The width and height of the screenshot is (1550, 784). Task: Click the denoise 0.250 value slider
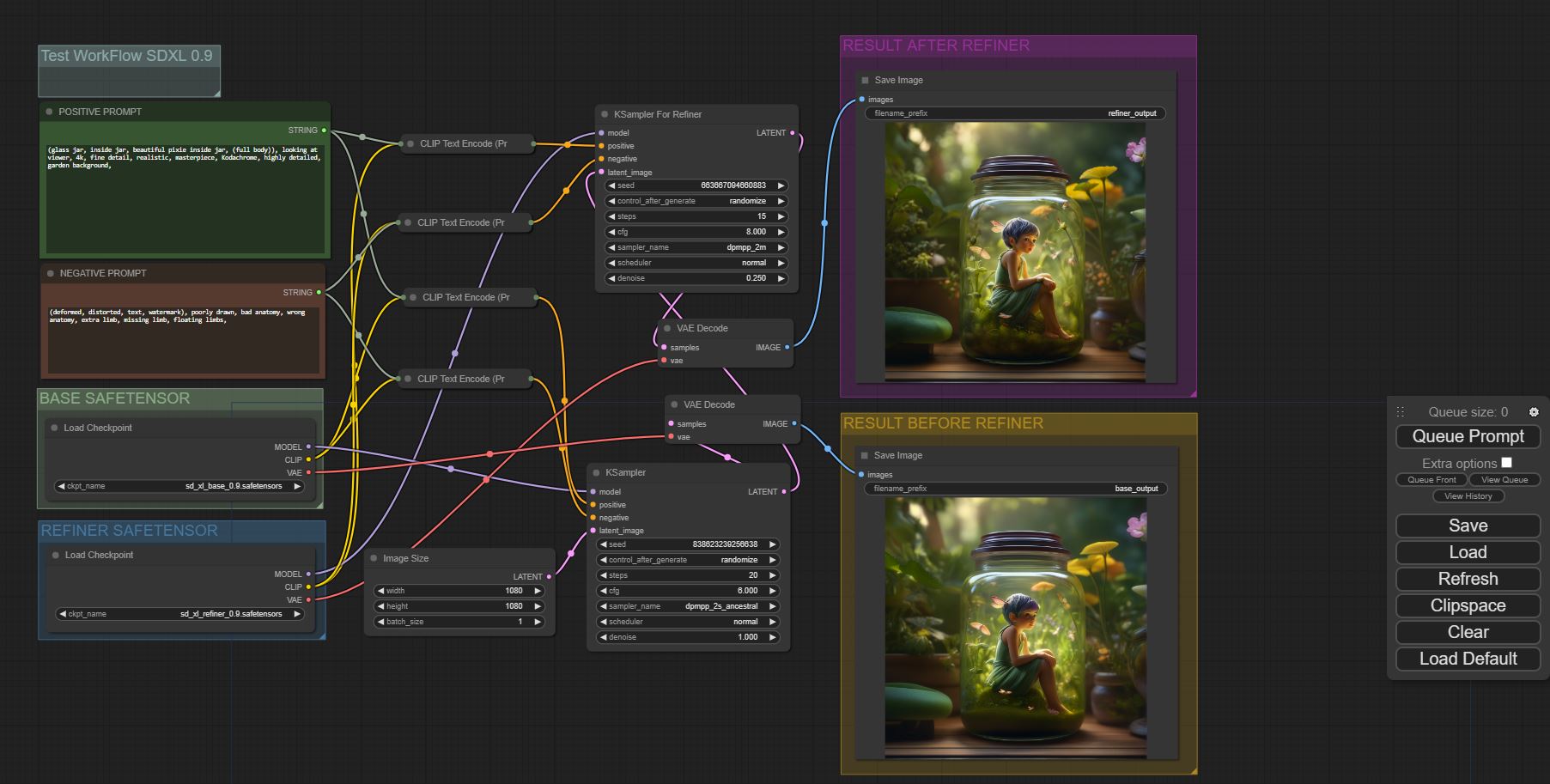pos(694,278)
